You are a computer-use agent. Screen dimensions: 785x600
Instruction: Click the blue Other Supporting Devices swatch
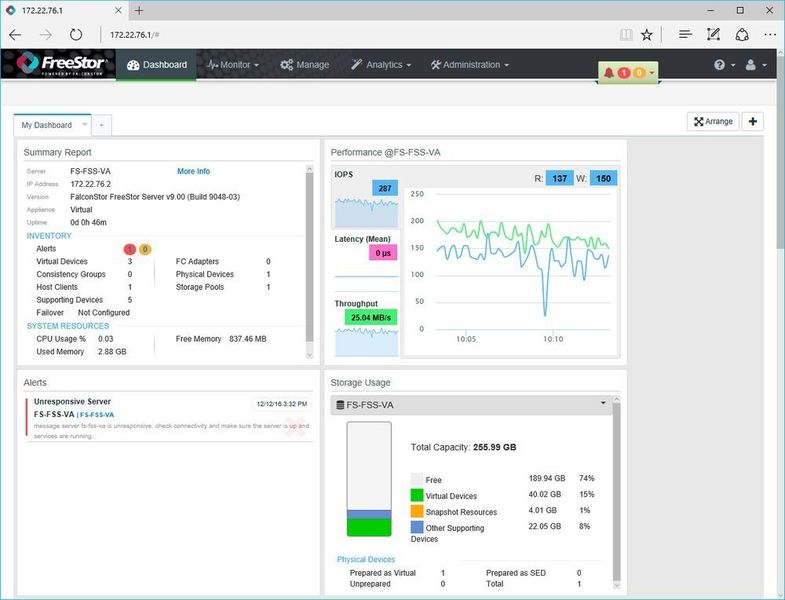tap(417, 527)
